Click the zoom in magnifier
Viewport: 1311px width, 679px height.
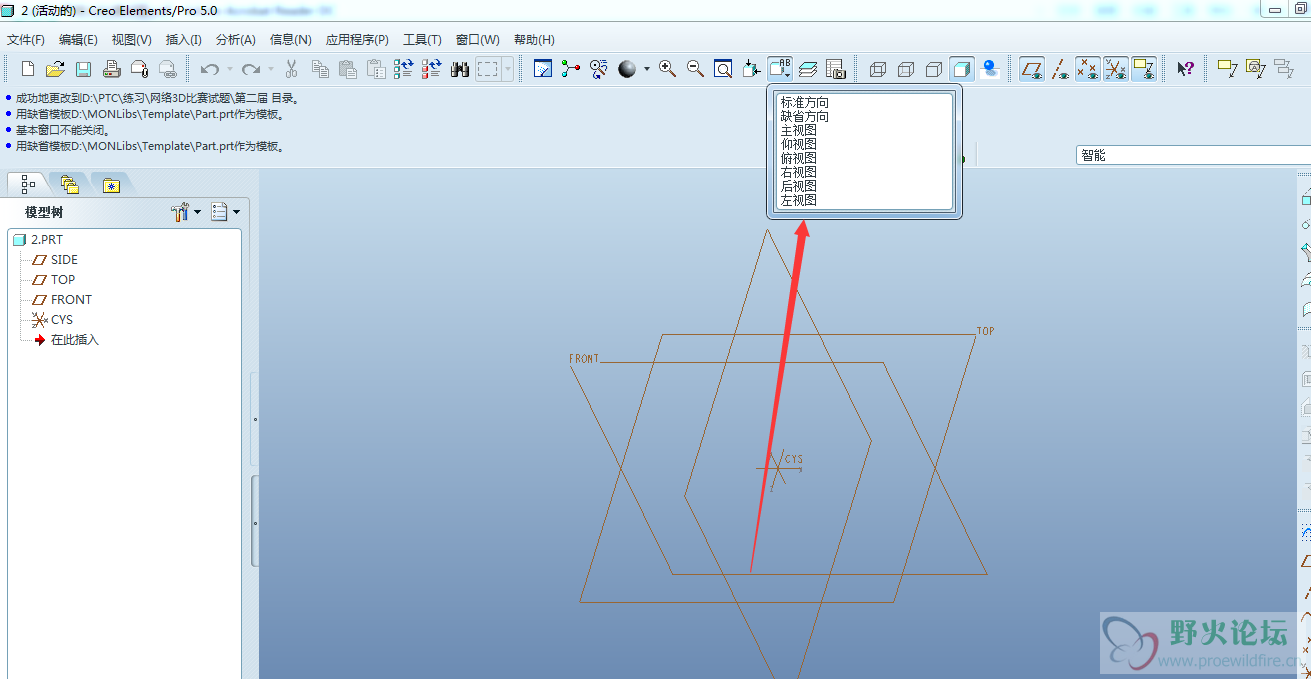[667, 69]
